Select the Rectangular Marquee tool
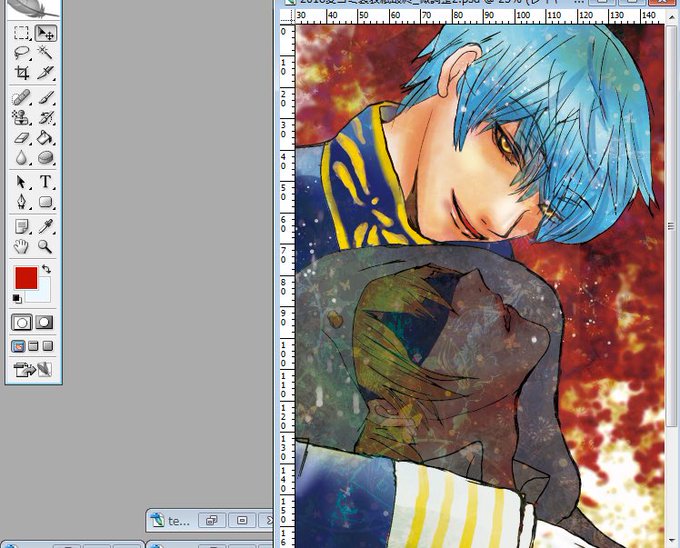This screenshot has width=680, height=548. click(21, 33)
